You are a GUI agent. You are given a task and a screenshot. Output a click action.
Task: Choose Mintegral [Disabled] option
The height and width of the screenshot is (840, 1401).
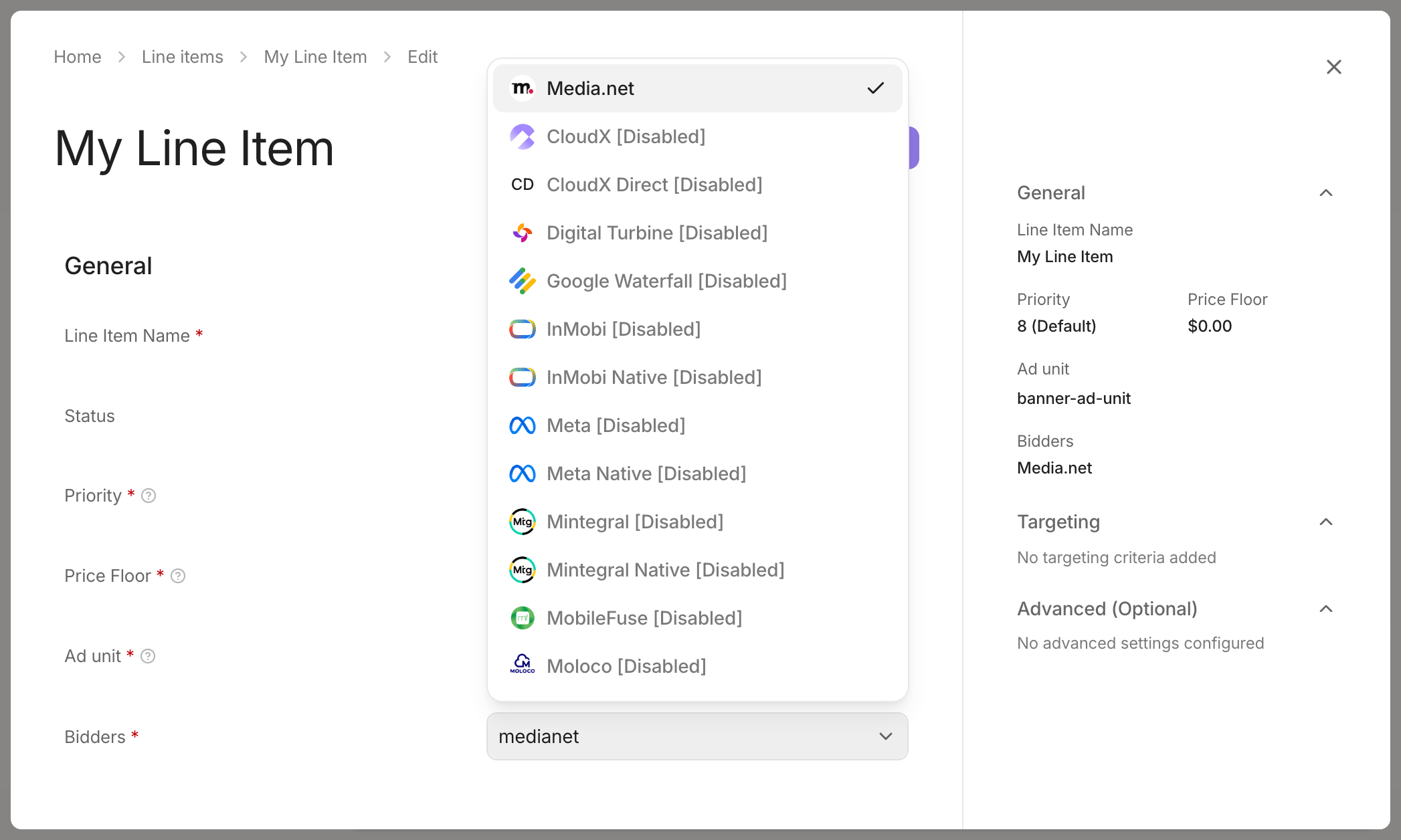click(698, 522)
